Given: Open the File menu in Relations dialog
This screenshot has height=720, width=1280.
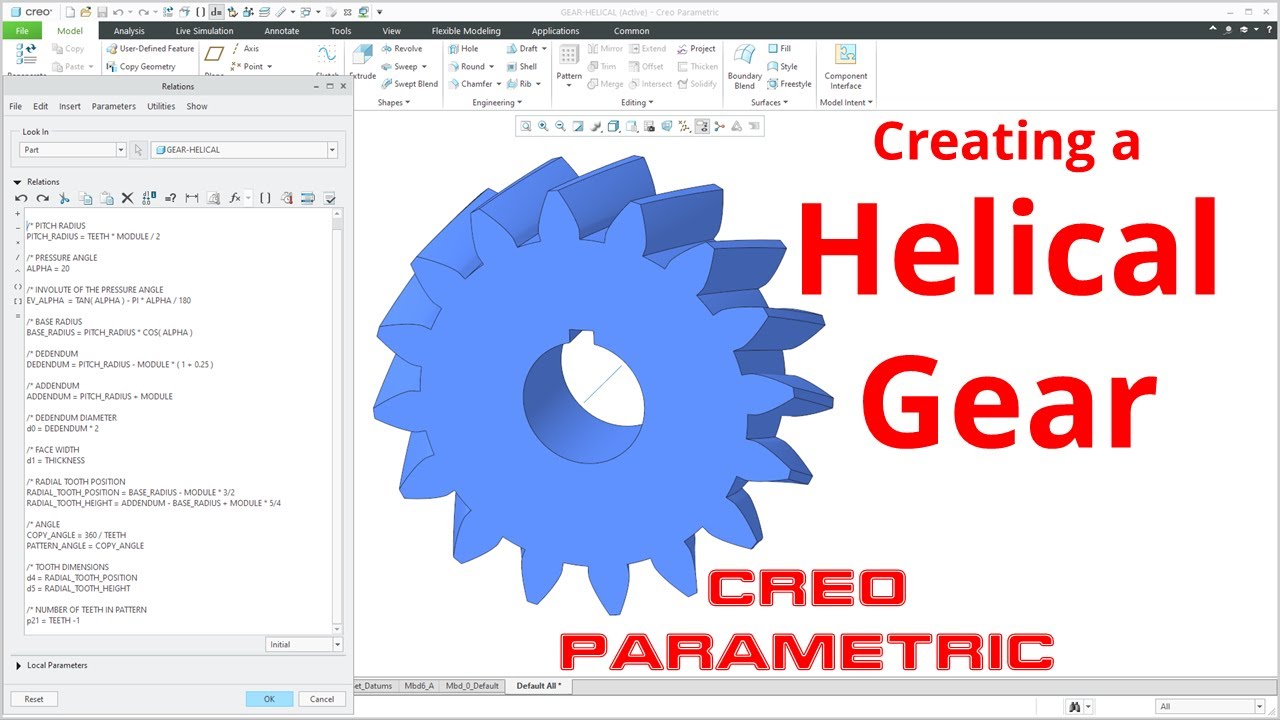Looking at the screenshot, I should point(15,106).
